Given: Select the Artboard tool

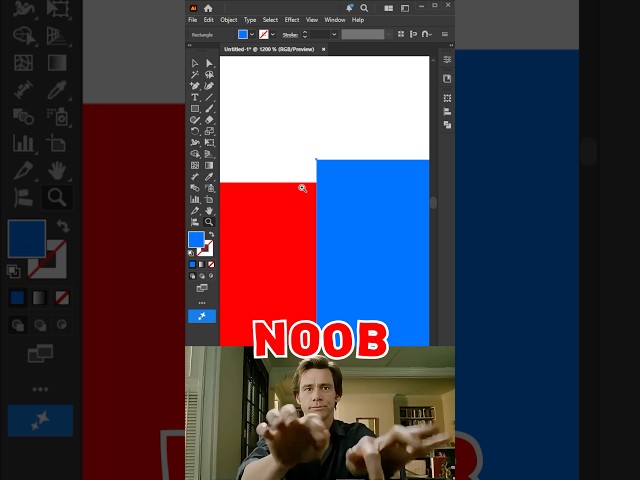Looking at the screenshot, I should 209,199.
